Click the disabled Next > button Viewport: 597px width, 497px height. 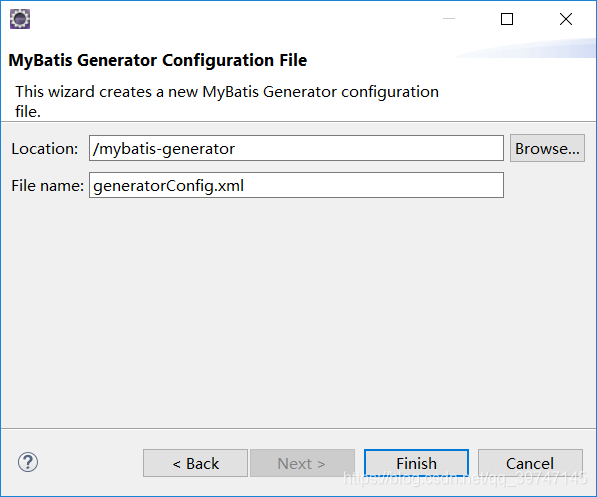pyautogui.click(x=302, y=463)
